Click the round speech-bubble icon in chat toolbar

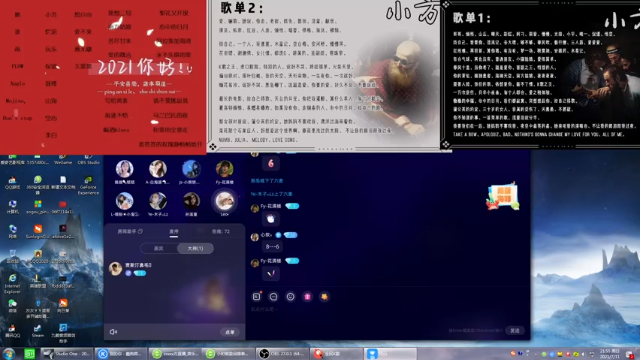(273, 297)
